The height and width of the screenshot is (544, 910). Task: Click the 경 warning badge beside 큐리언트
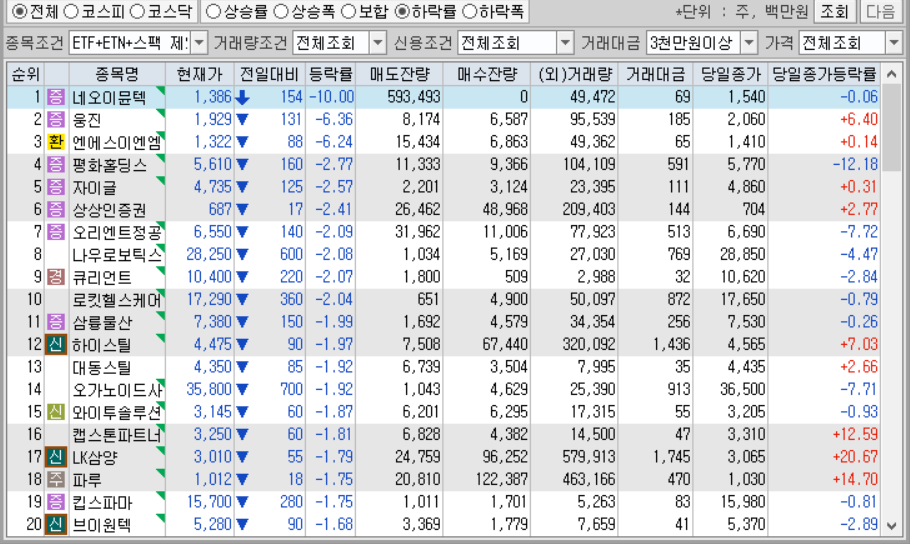56,277
